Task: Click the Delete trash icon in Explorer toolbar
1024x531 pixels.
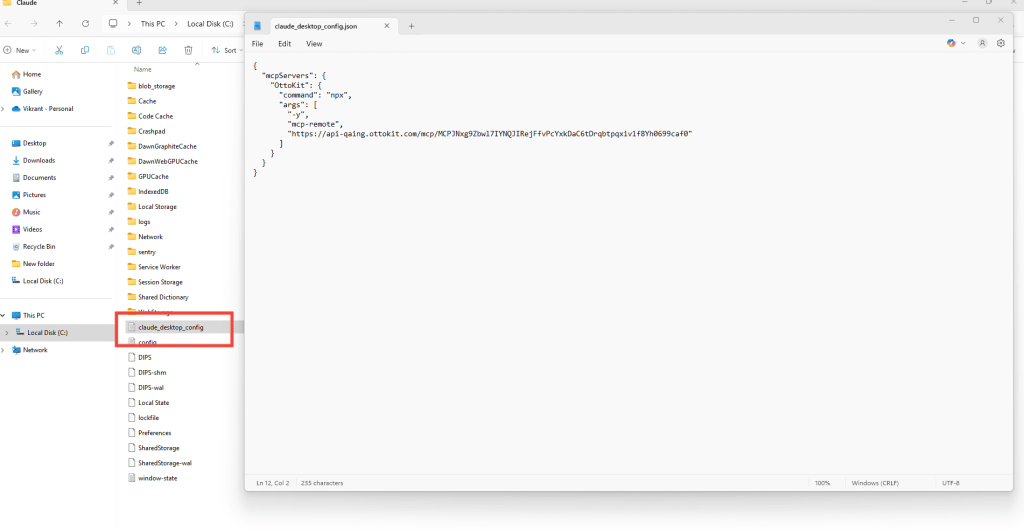Action: (188, 50)
